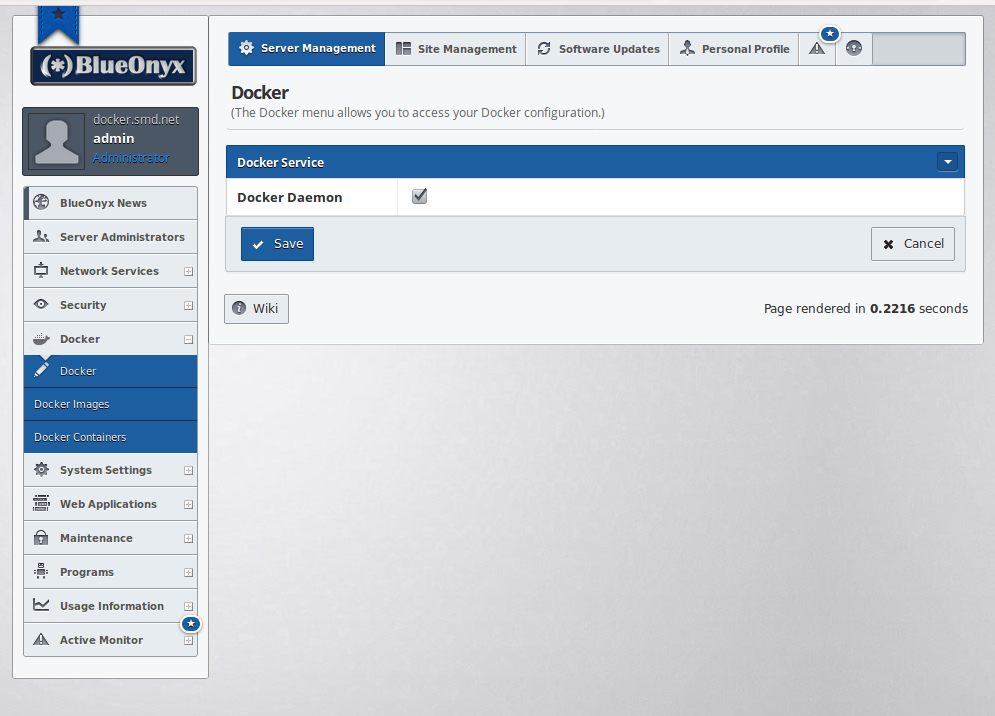
Task: Expand the Maintenance menu plus
Action: (188, 539)
